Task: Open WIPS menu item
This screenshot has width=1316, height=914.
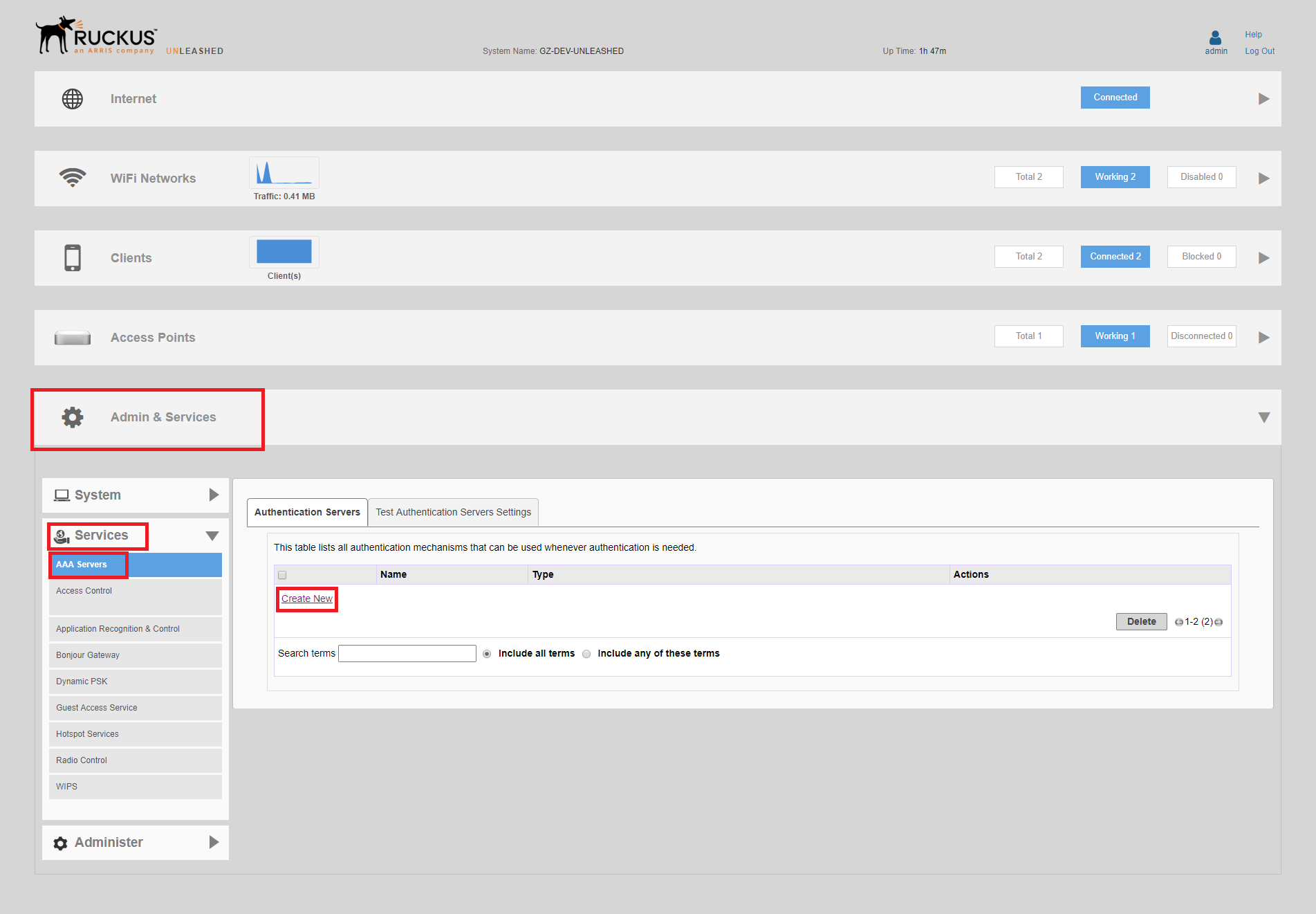Action: (136, 787)
